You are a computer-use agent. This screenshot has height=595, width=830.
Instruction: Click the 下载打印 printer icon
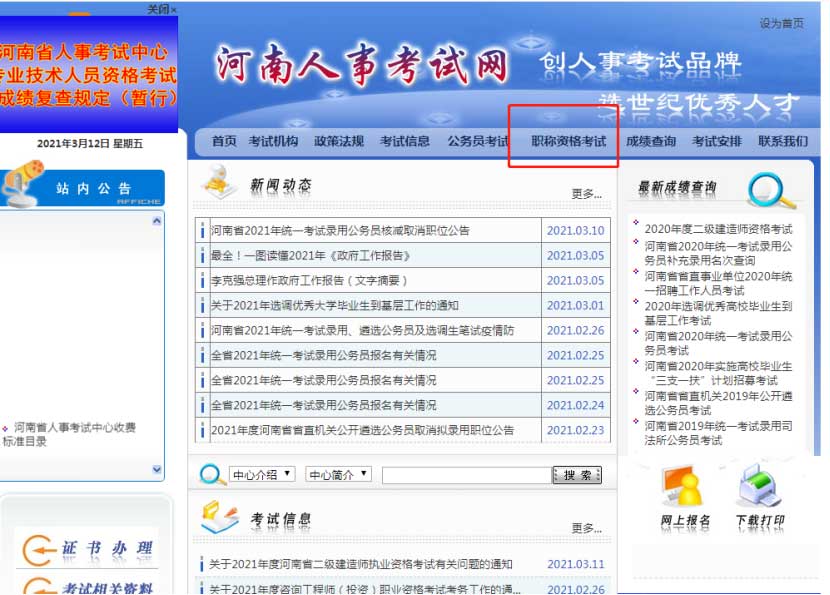click(x=759, y=490)
